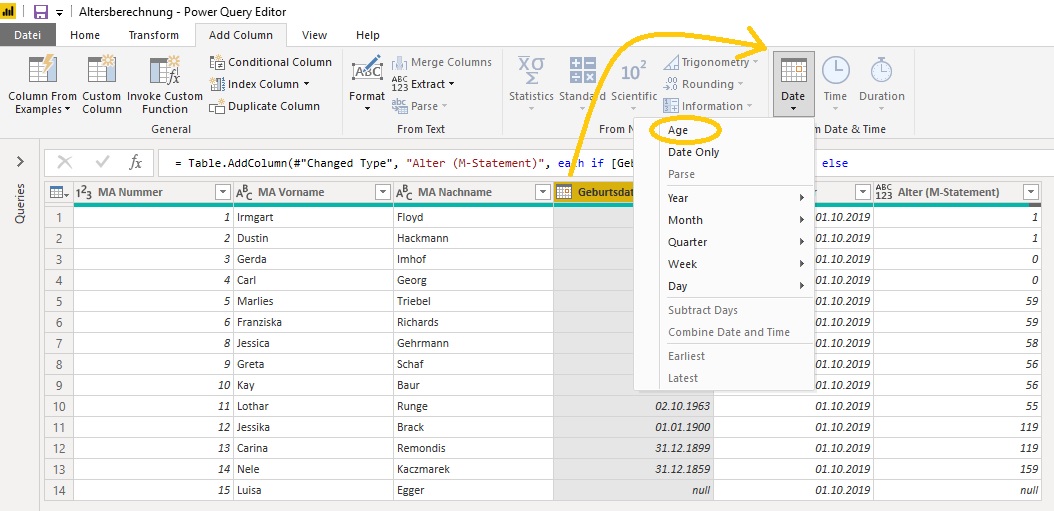
Task: Click the fx function icon
Action: click(x=135, y=162)
